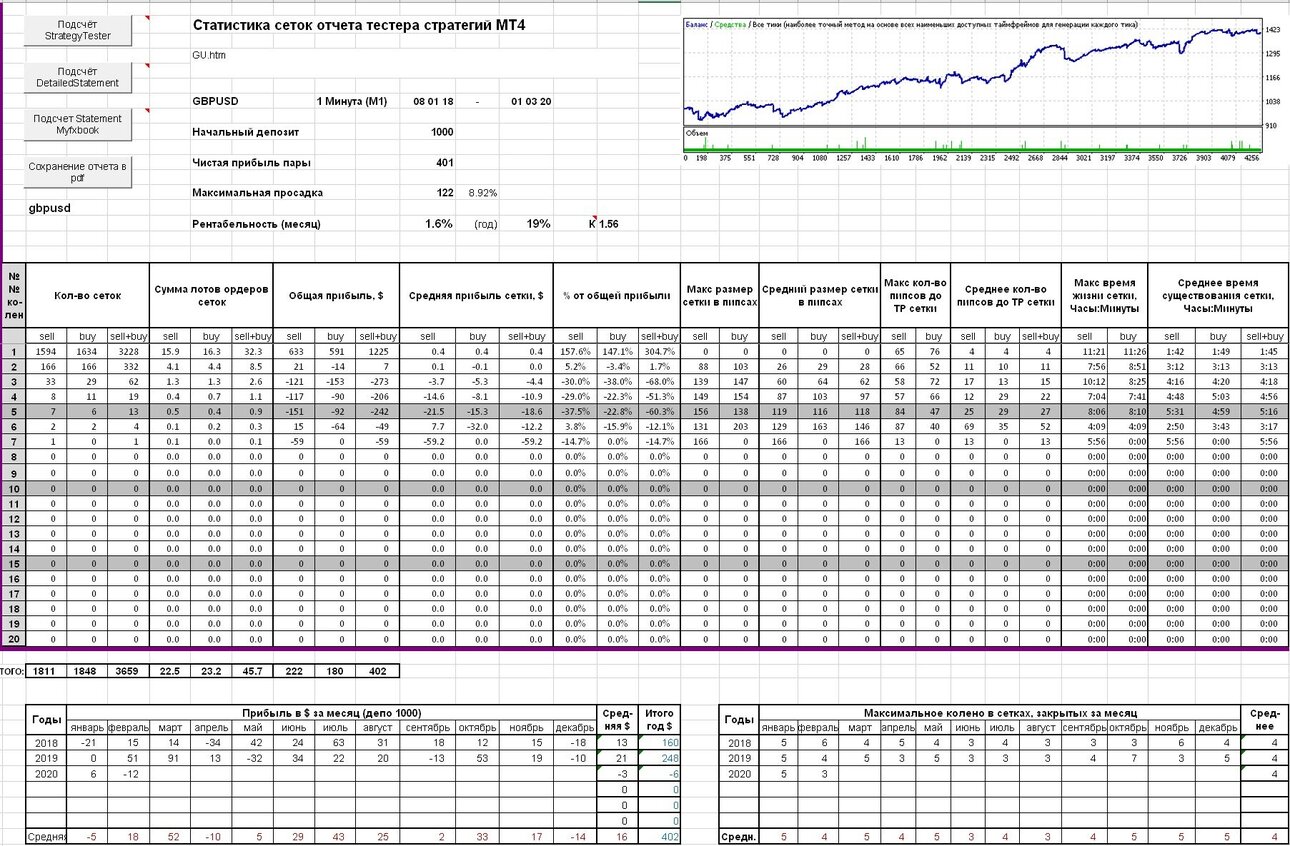Select 'Среднее время существования сетки' header
Image resolution: width=1290 pixels, height=846 pixels.
(x=1218, y=295)
